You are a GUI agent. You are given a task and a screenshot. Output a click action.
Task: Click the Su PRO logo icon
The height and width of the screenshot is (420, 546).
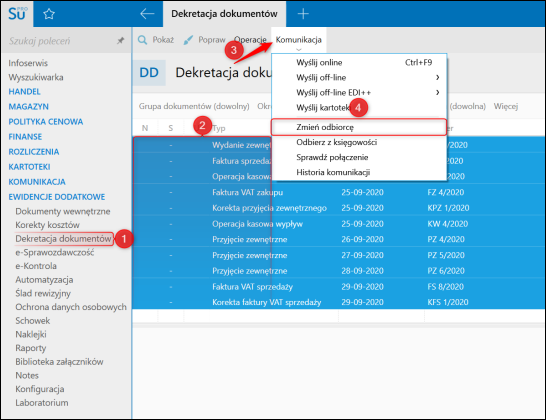click(x=17, y=14)
